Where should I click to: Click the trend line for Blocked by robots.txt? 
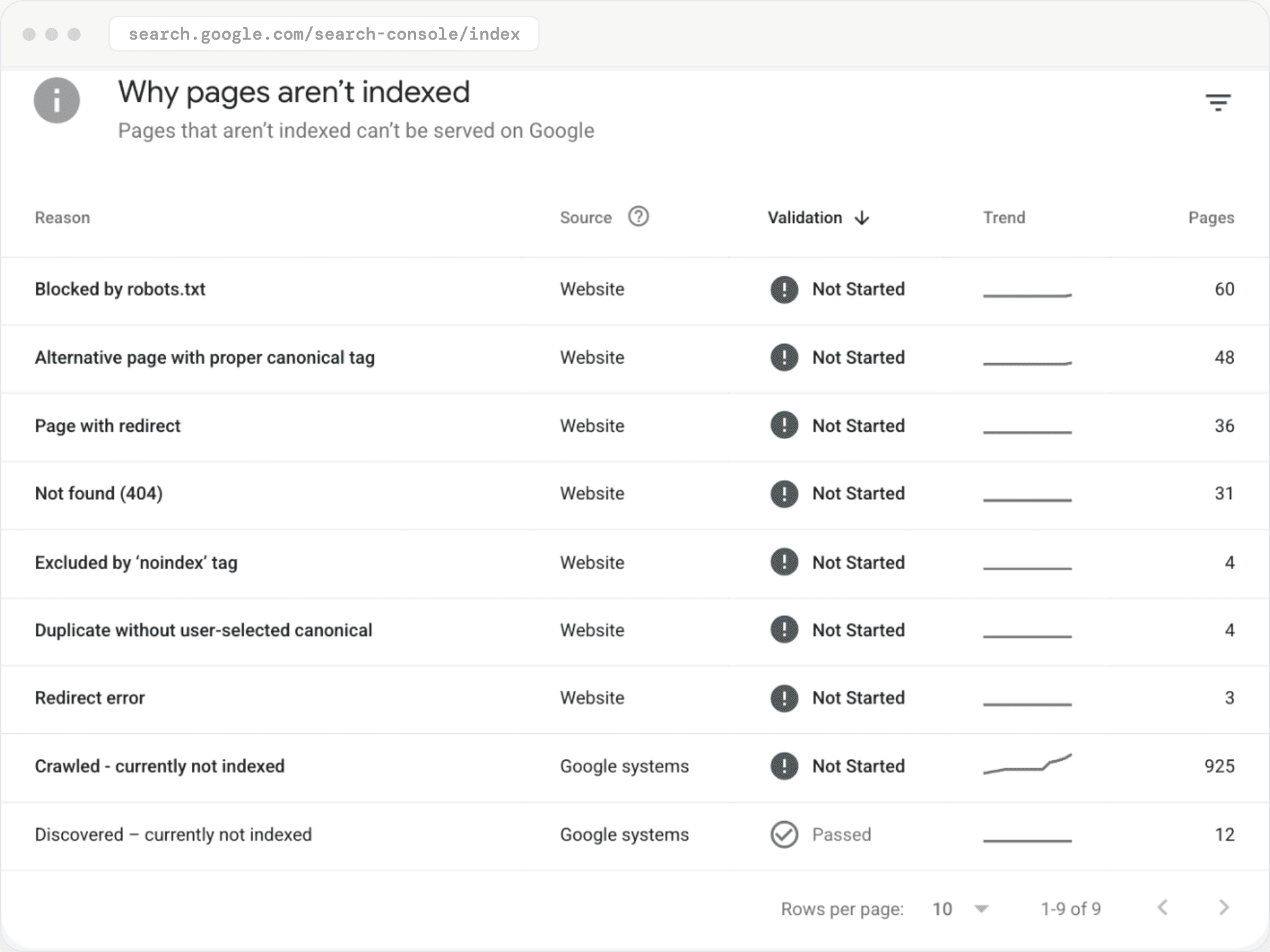tap(1027, 295)
